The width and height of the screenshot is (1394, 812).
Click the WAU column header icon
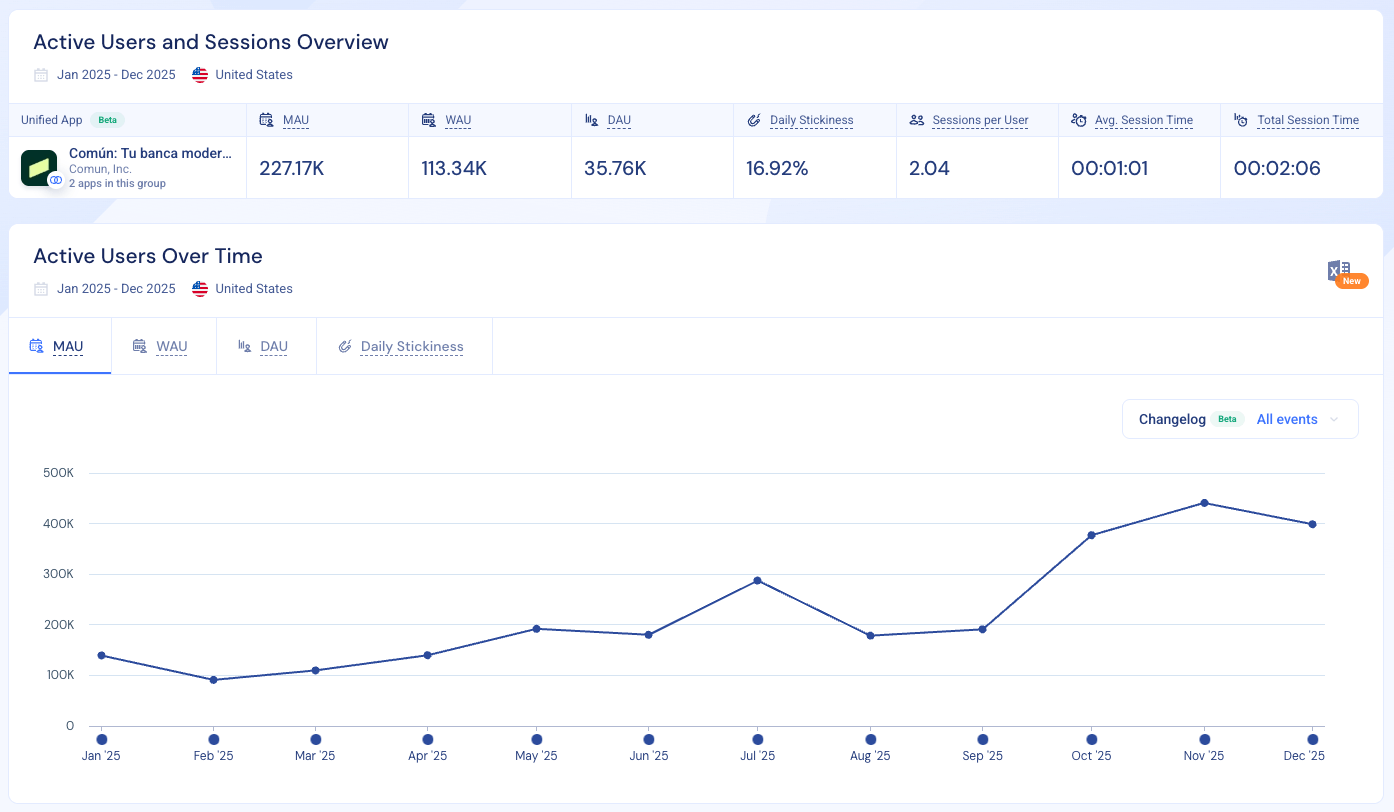tap(428, 120)
